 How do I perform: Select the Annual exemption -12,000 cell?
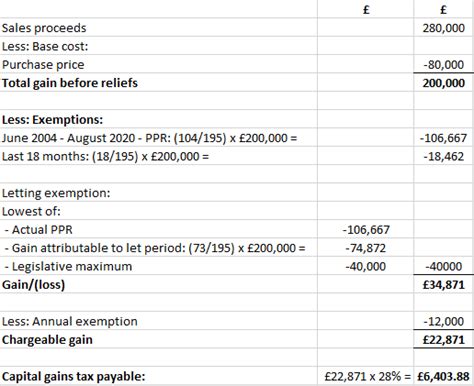[x=444, y=321]
